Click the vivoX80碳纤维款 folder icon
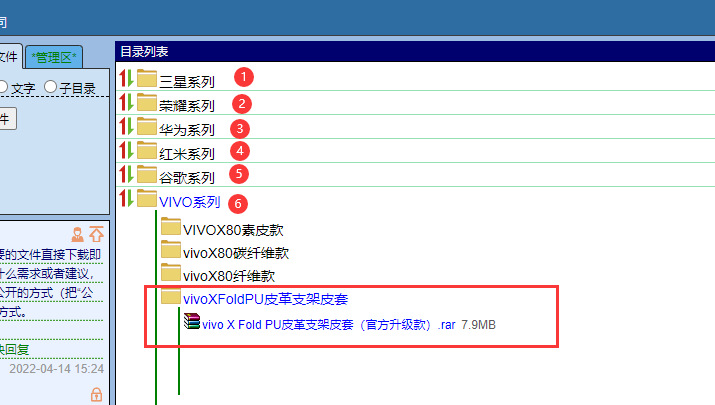The image size is (715, 405). [171, 249]
